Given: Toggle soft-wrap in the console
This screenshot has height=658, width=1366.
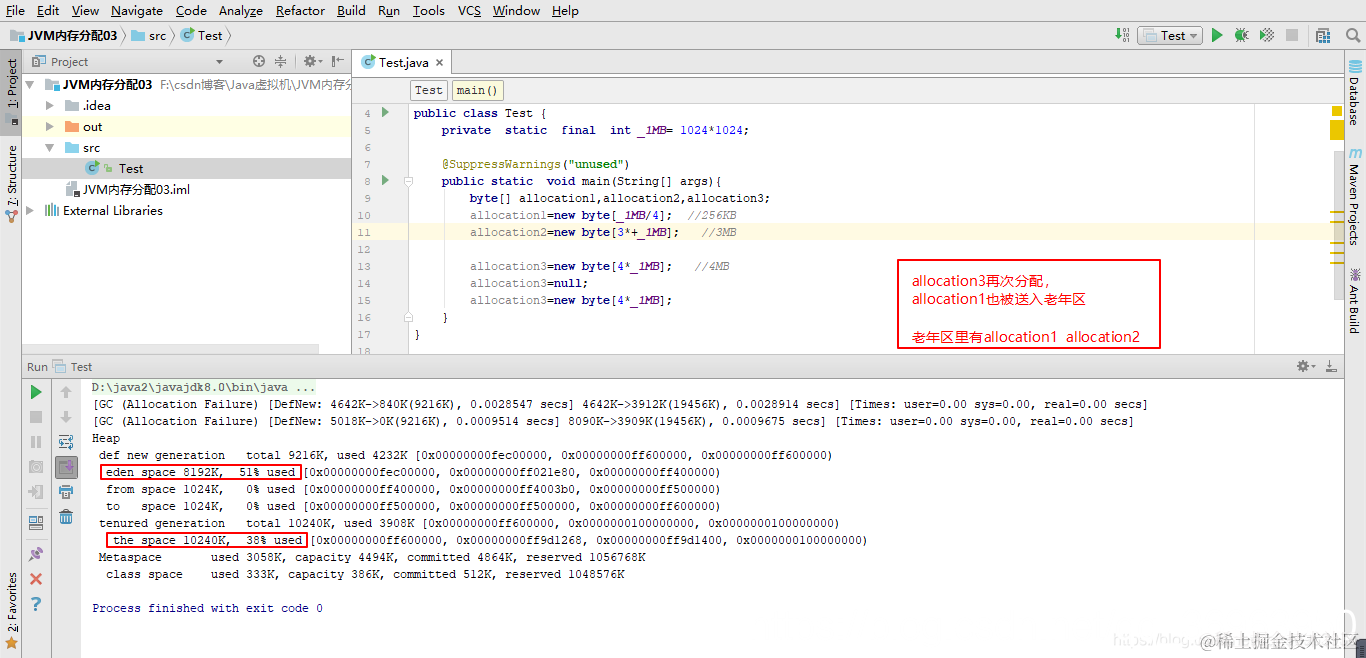Looking at the screenshot, I should 66,442.
